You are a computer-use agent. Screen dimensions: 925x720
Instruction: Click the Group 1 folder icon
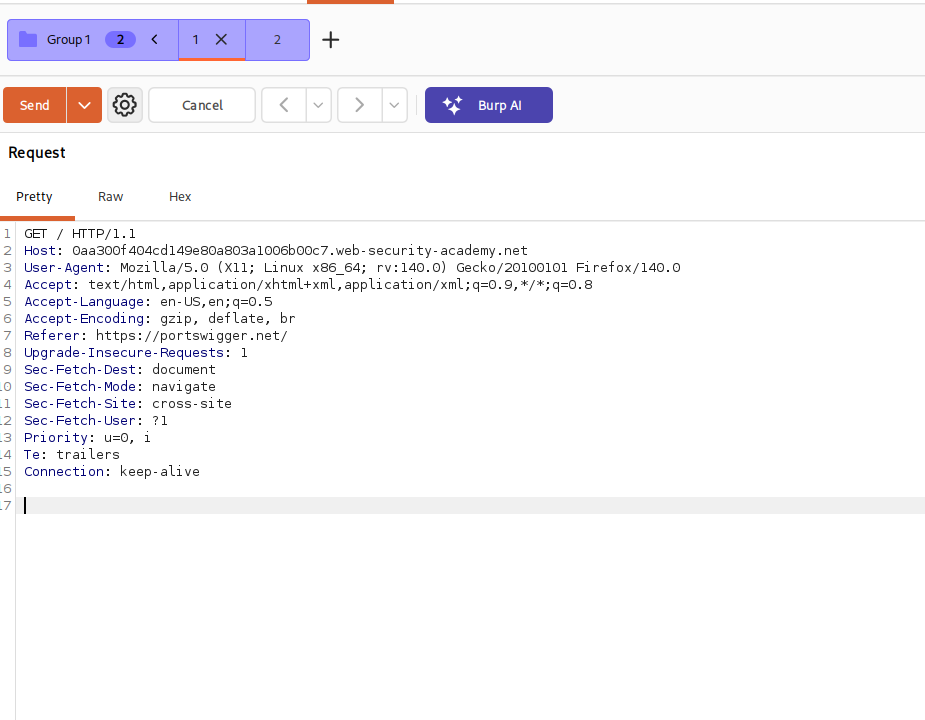(x=28, y=40)
